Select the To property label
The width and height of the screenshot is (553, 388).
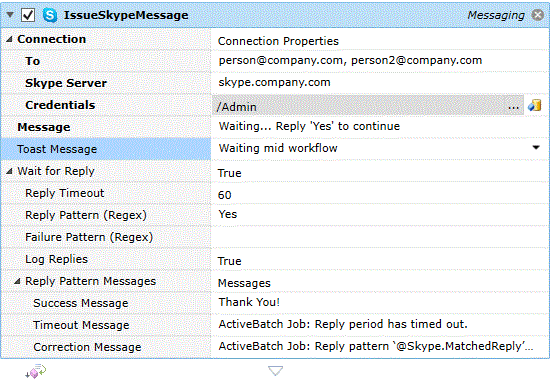32,61
